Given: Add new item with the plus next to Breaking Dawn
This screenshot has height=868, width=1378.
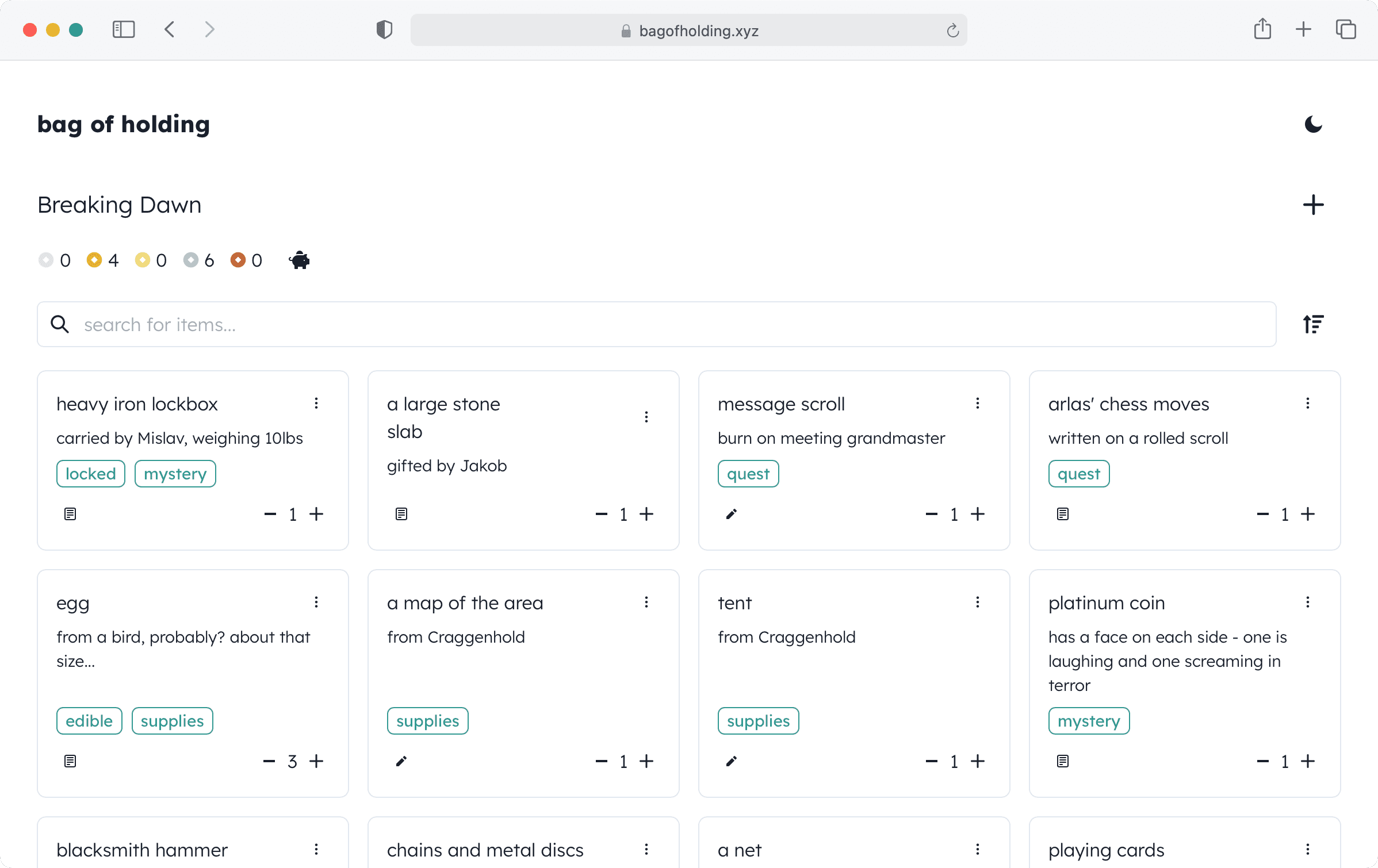Looking at the screenshot, I should [x=1313, y=205].
